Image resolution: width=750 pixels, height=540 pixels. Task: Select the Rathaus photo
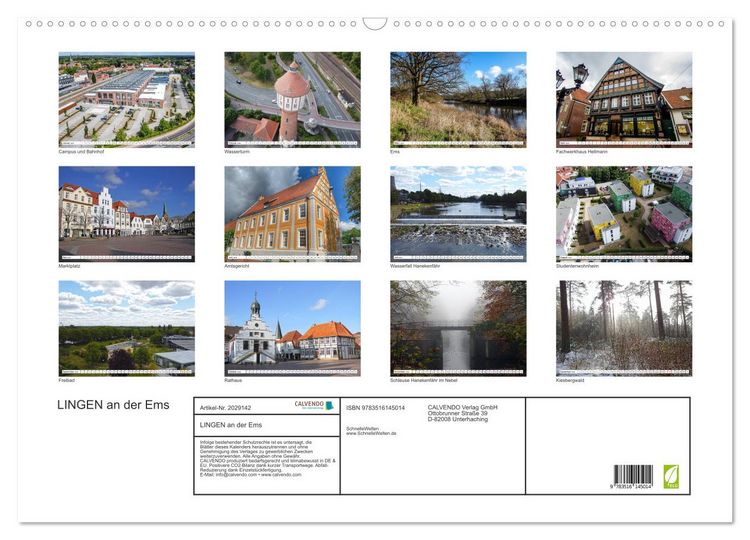pyautogui.click(x=292, y=328)
